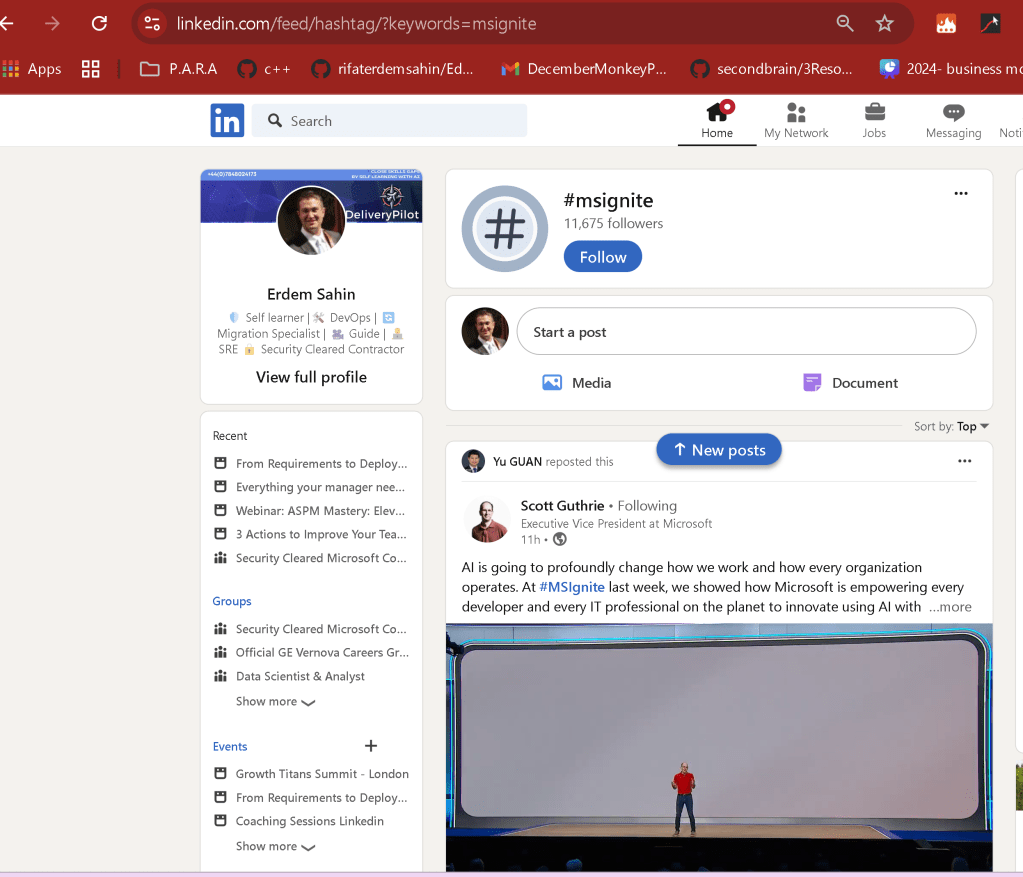The width and height of the screenshot is (1023, 877).
Task: Open the Events section link
Action: click(230, 746)
